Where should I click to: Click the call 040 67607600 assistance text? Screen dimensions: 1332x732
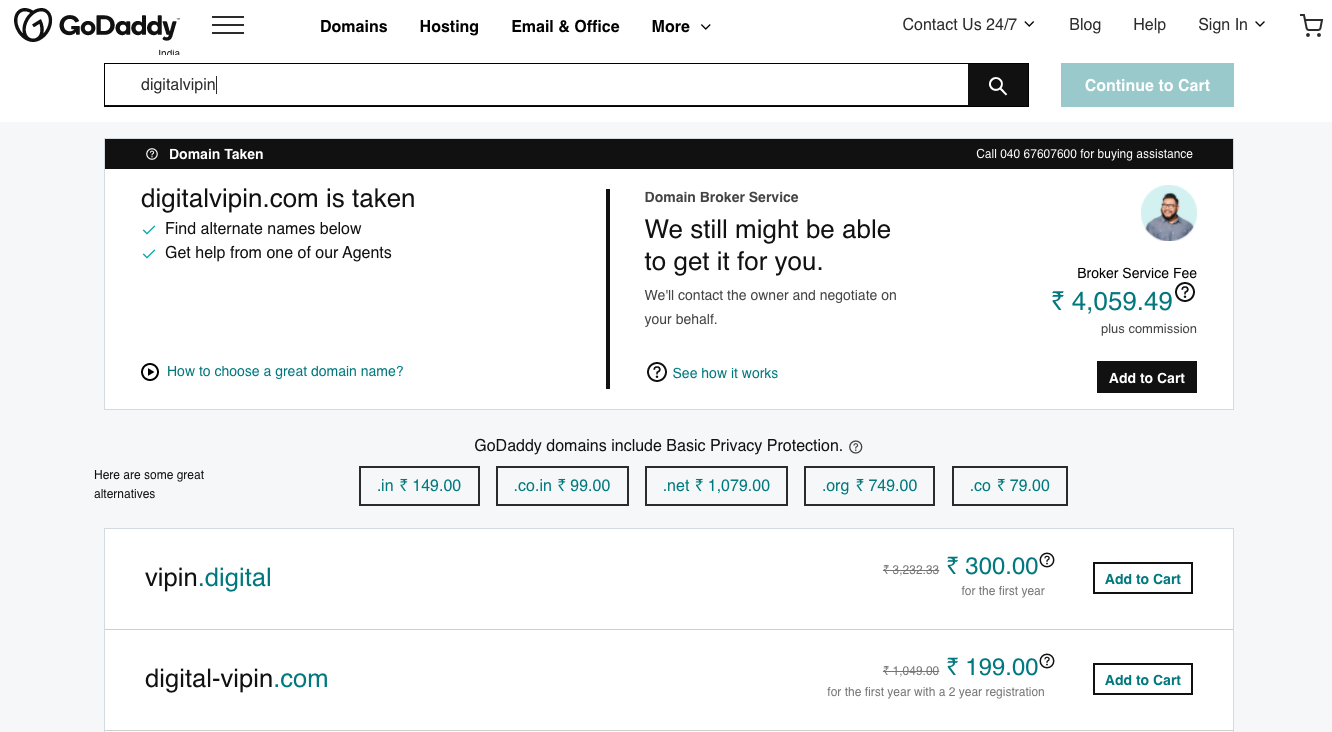click(x=1084, y=154)
